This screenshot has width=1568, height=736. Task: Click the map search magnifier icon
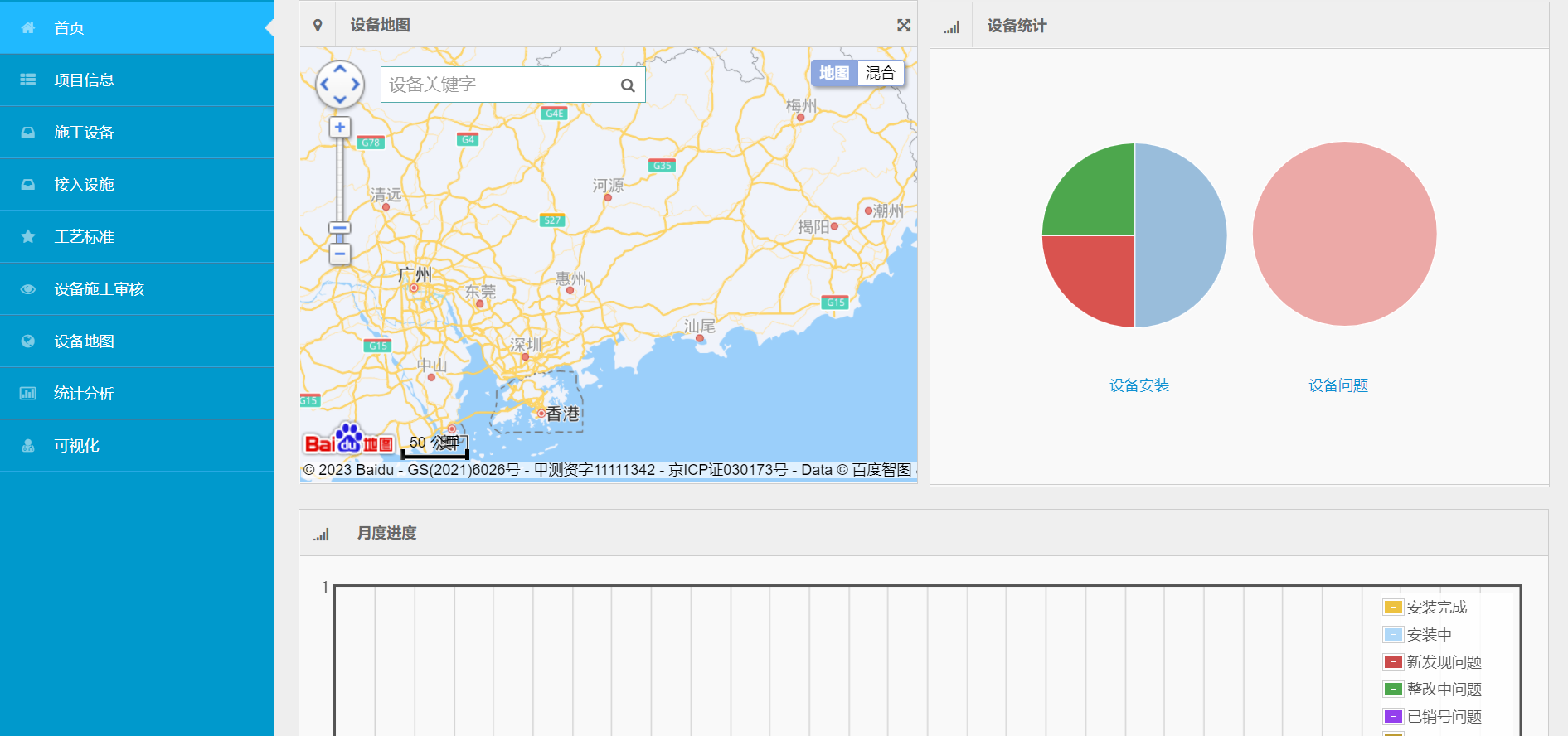click(x=628, y=85)
